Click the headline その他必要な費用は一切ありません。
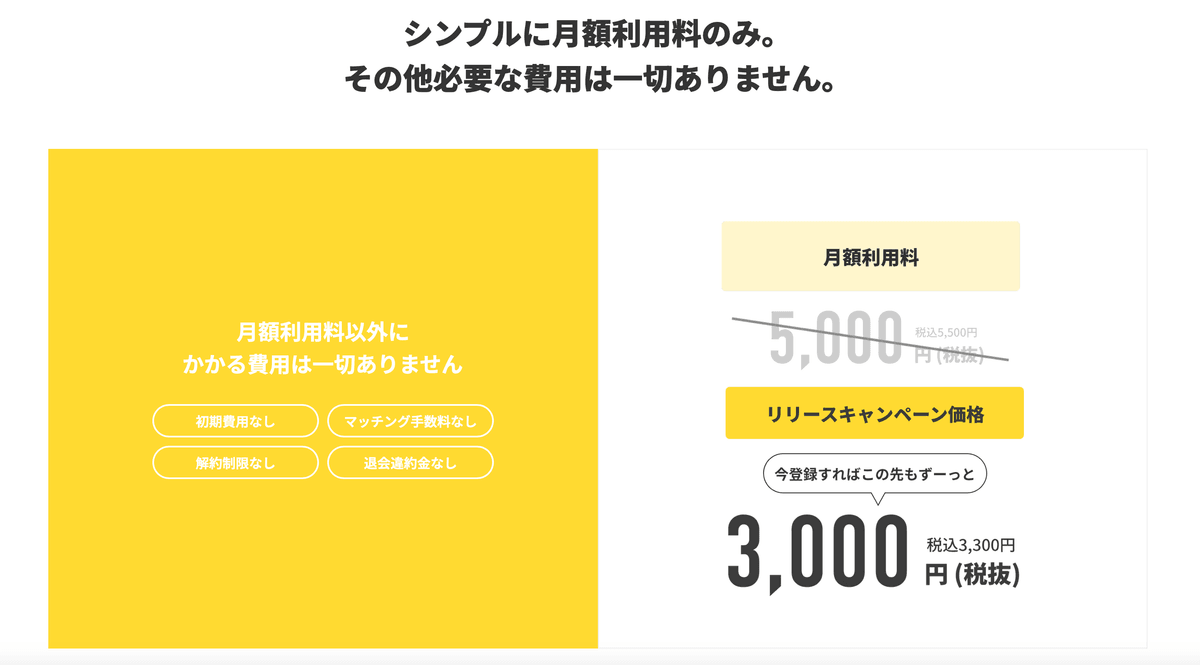Viewport: 1200px width, 665px height. pos(590,78)
